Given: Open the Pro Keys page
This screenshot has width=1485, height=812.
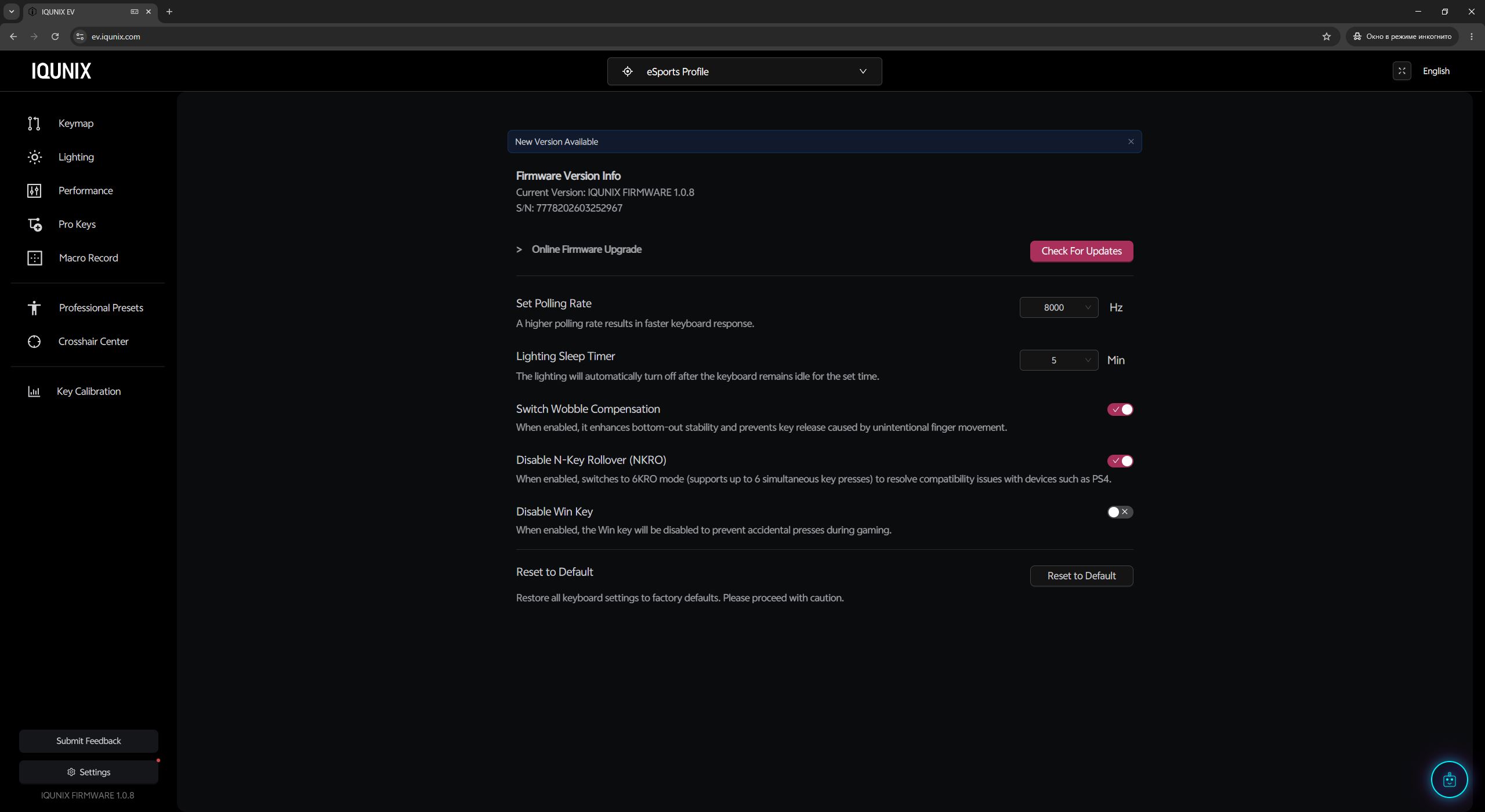Looking at the screenshot, I should pos(77,224).
